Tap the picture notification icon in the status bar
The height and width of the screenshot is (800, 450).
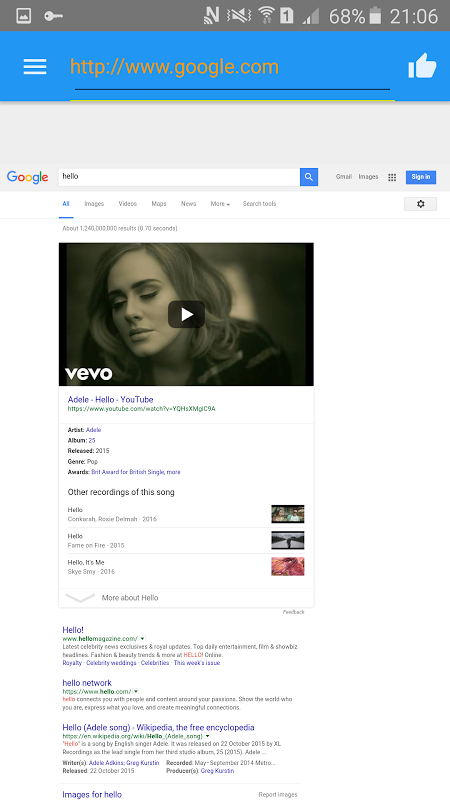[x=23, y=16]
